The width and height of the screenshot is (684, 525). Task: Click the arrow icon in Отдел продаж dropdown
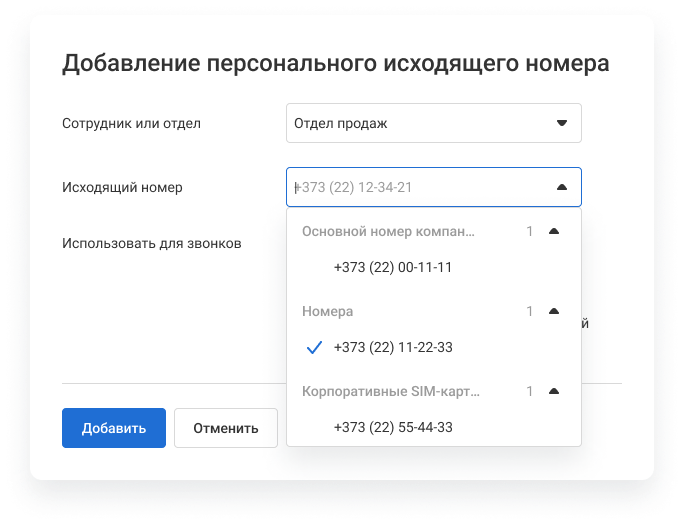(561, 124)
